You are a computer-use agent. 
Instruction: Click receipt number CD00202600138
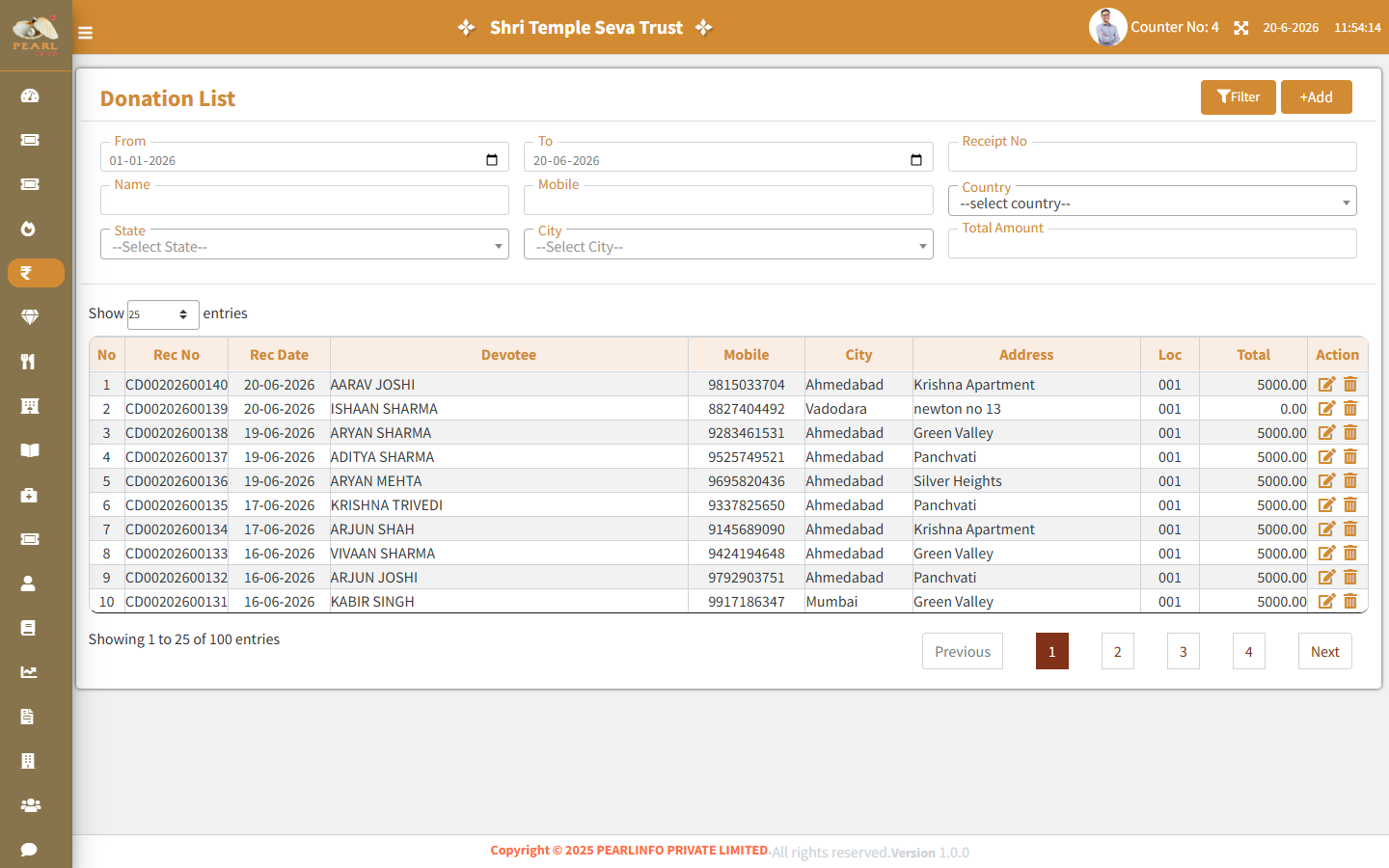[x=177, y=432]
